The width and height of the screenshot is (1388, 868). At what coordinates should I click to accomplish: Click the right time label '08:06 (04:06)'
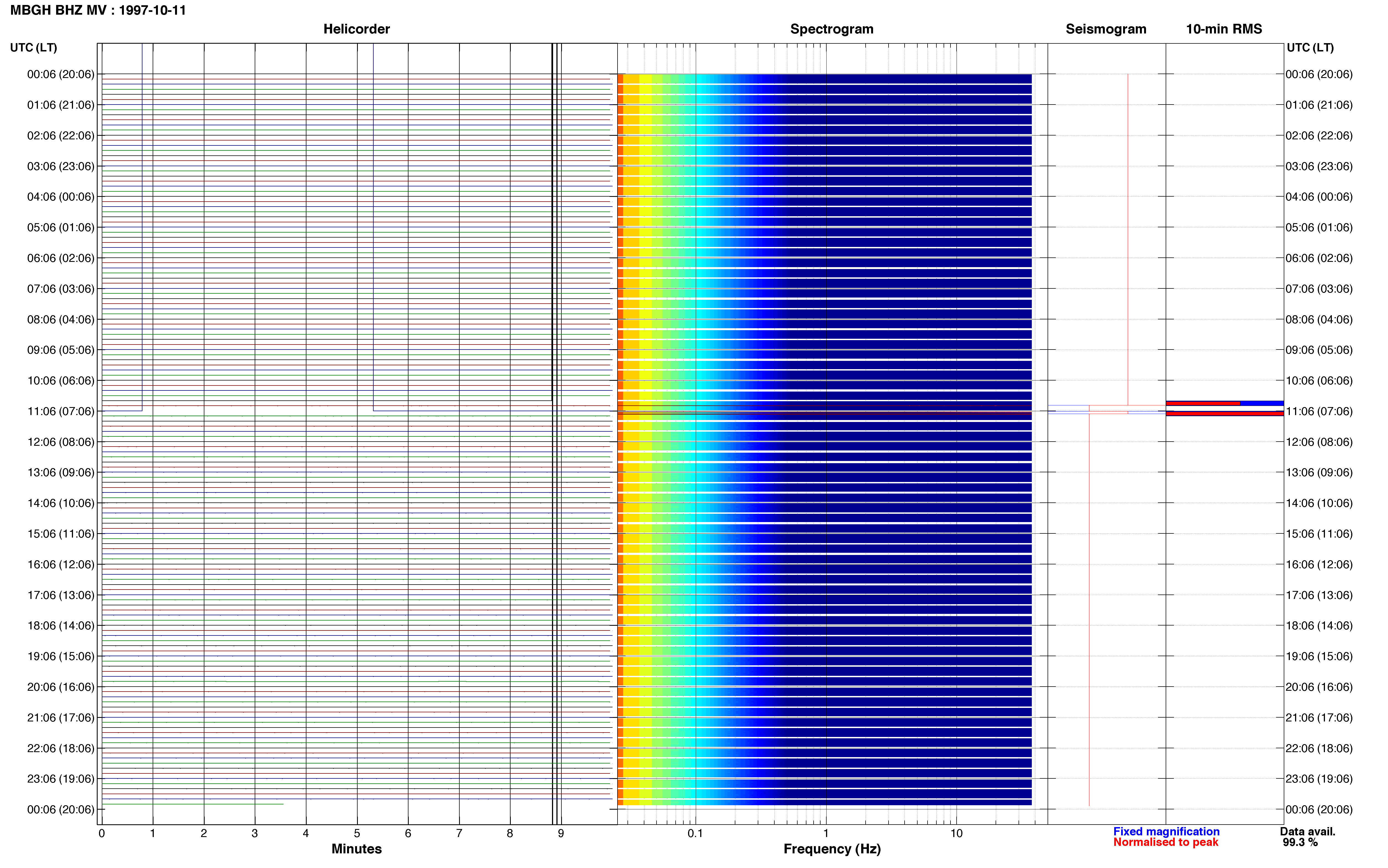tap(1319, 319)
